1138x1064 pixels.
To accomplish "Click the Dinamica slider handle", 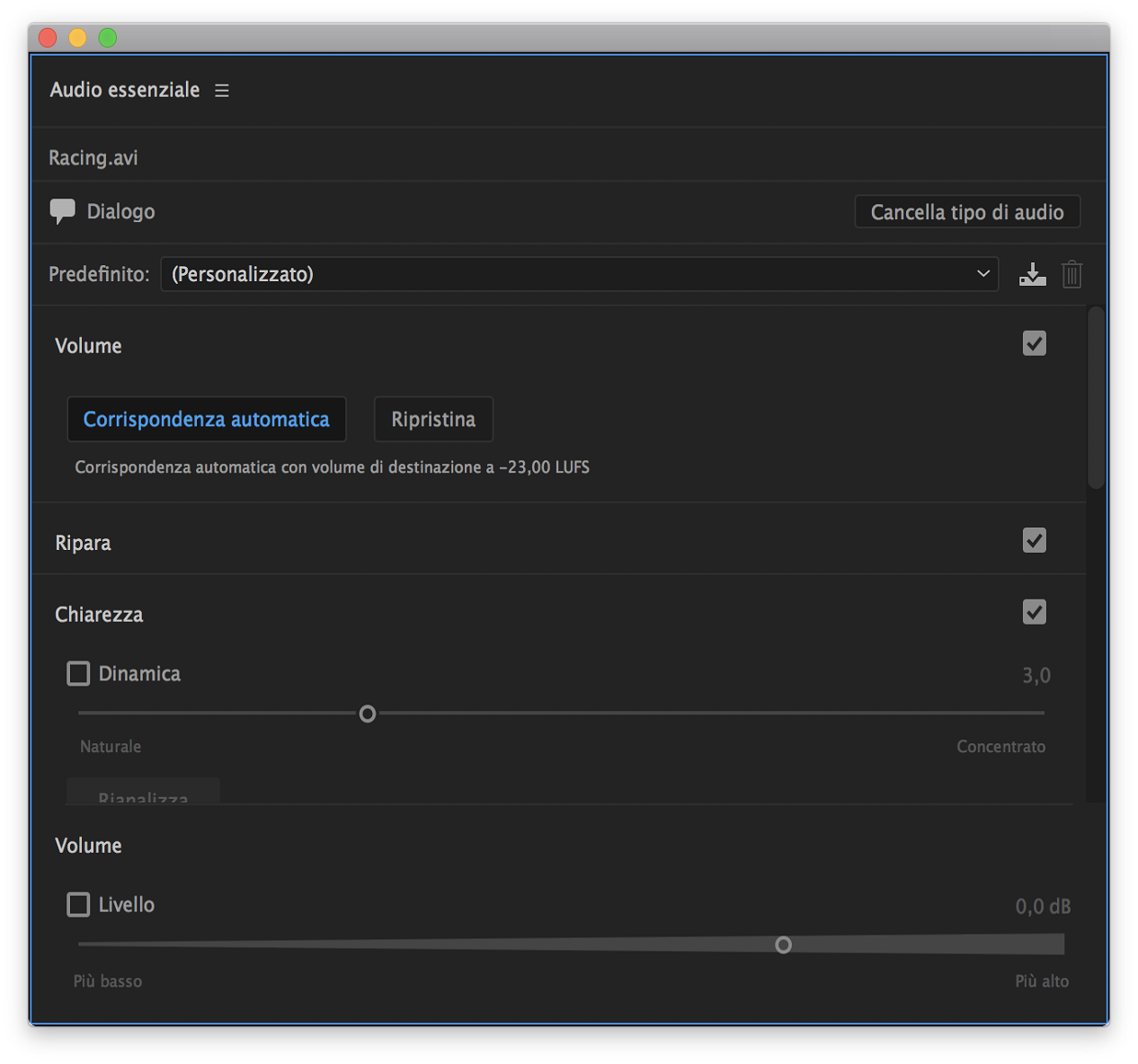I will (368, 714).
